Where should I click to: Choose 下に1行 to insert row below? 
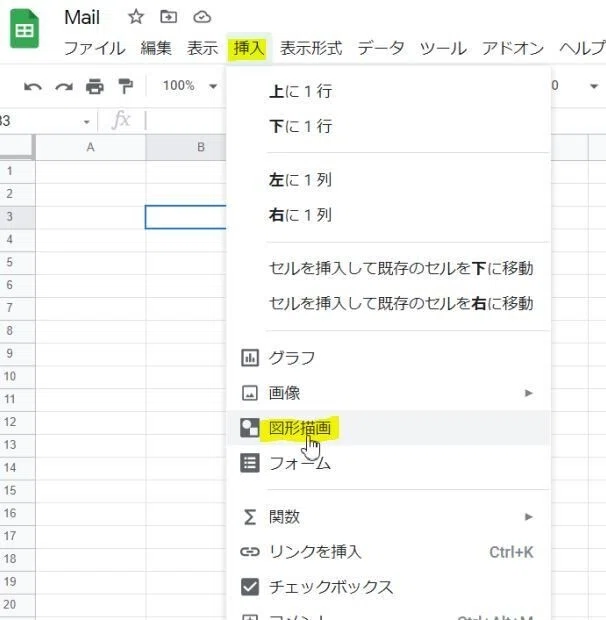389,127
